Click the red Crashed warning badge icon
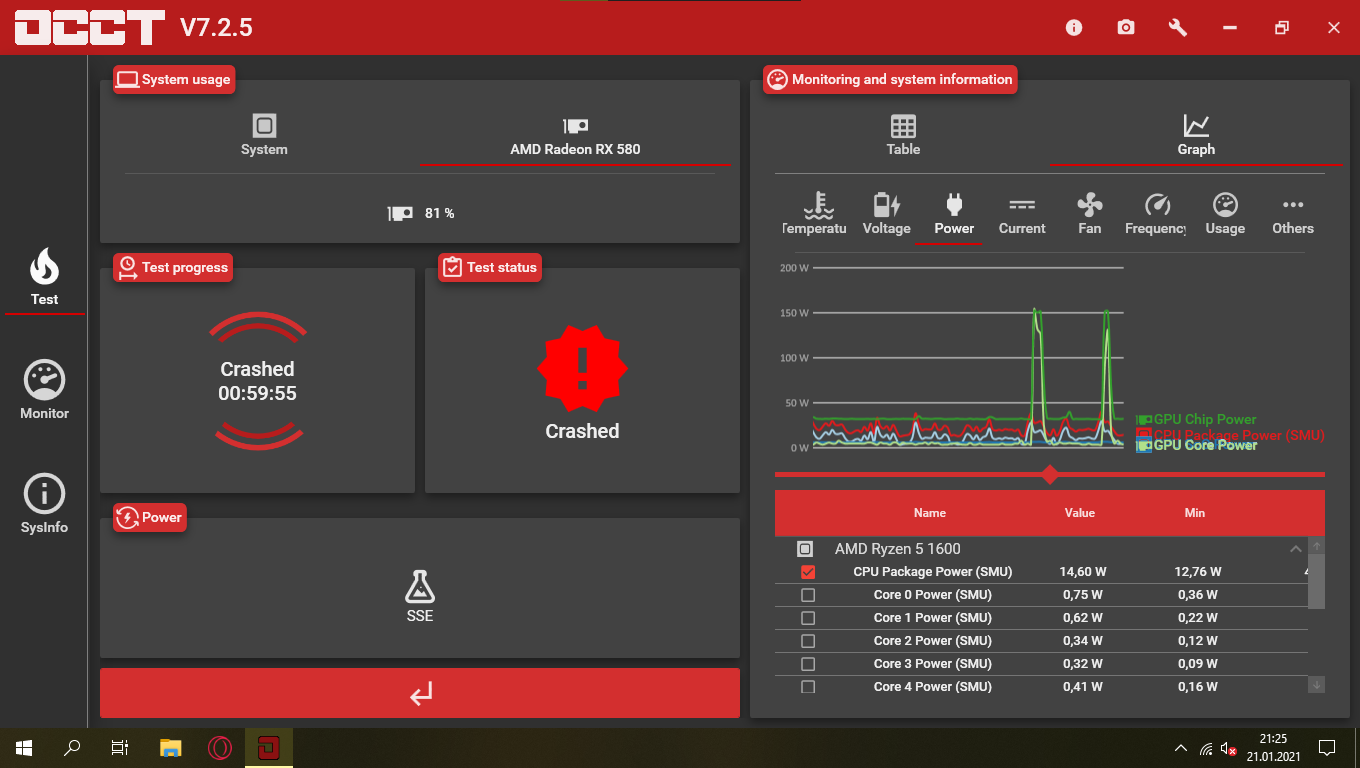Screen dimensions: 1360x768 point(582,369)
